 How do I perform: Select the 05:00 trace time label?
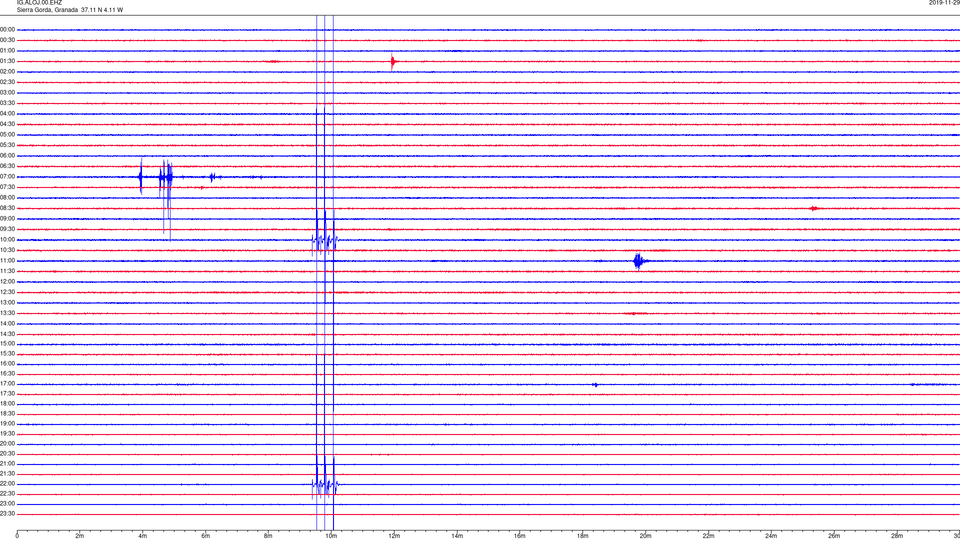(7, 134)
